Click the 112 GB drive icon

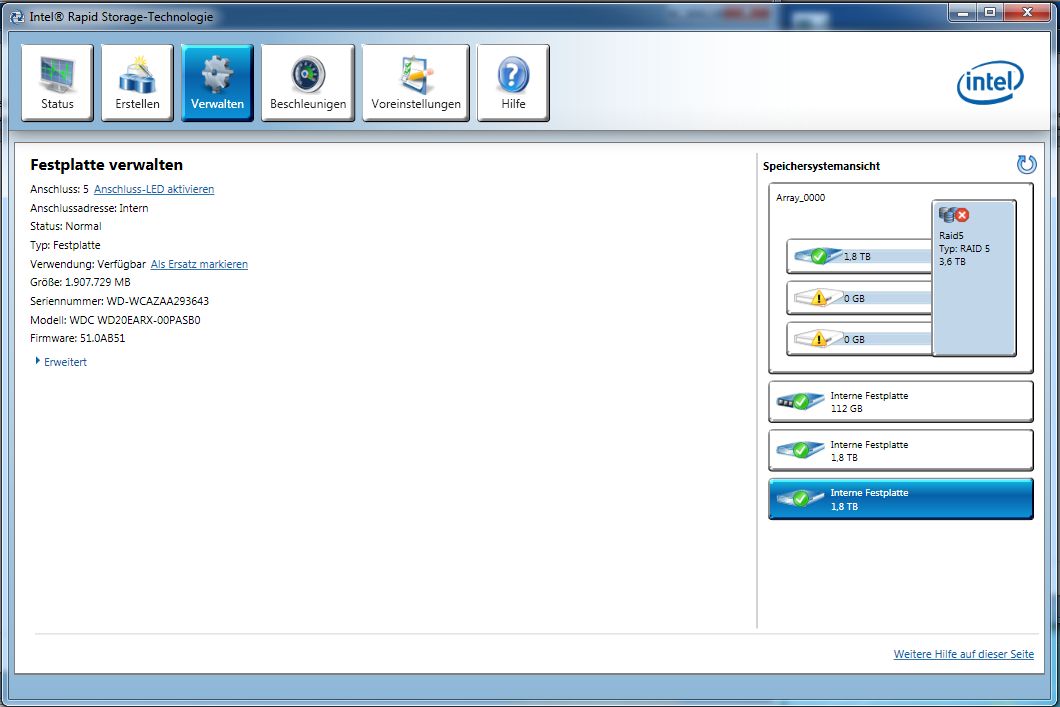tap(799, 401)
